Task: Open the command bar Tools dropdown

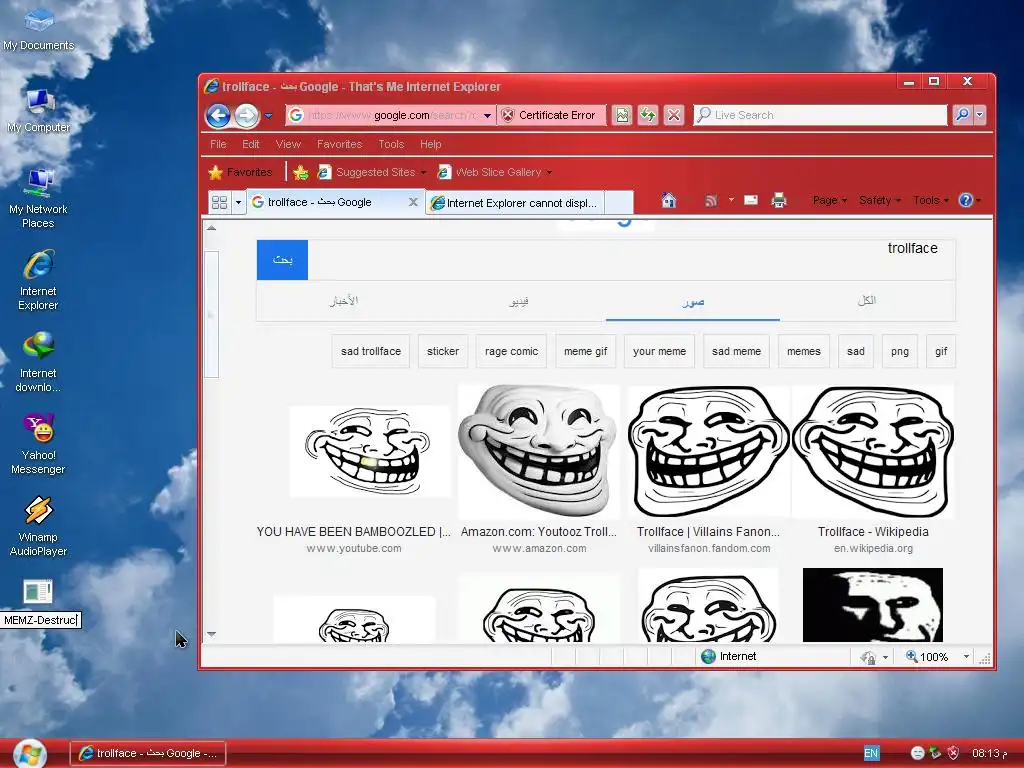Action: click(x=931, y=200)
